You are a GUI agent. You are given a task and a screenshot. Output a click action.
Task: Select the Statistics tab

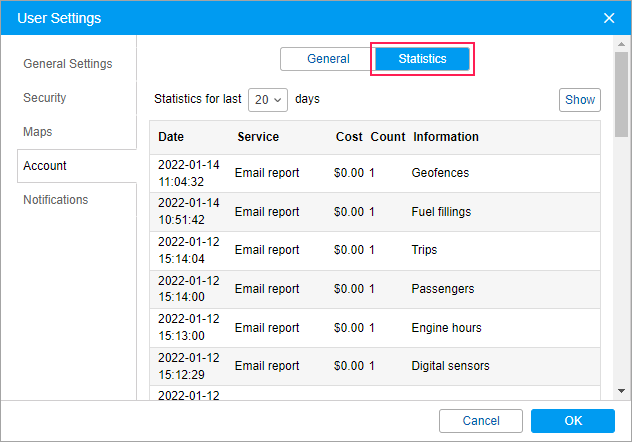click(422, 59)
